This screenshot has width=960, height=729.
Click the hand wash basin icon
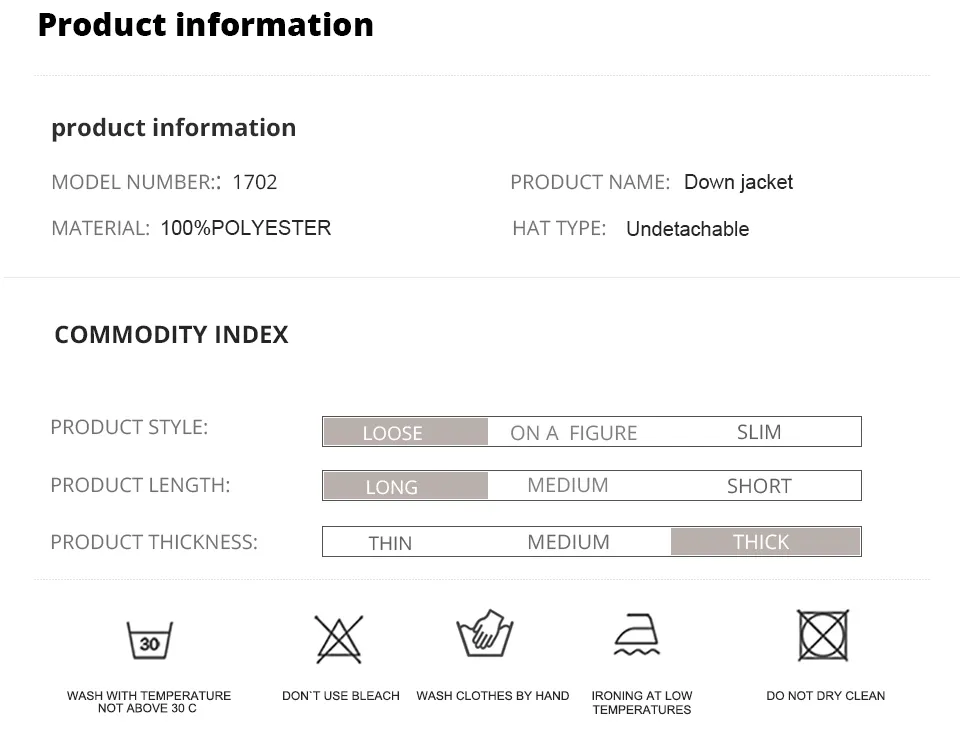pos(485,634)
